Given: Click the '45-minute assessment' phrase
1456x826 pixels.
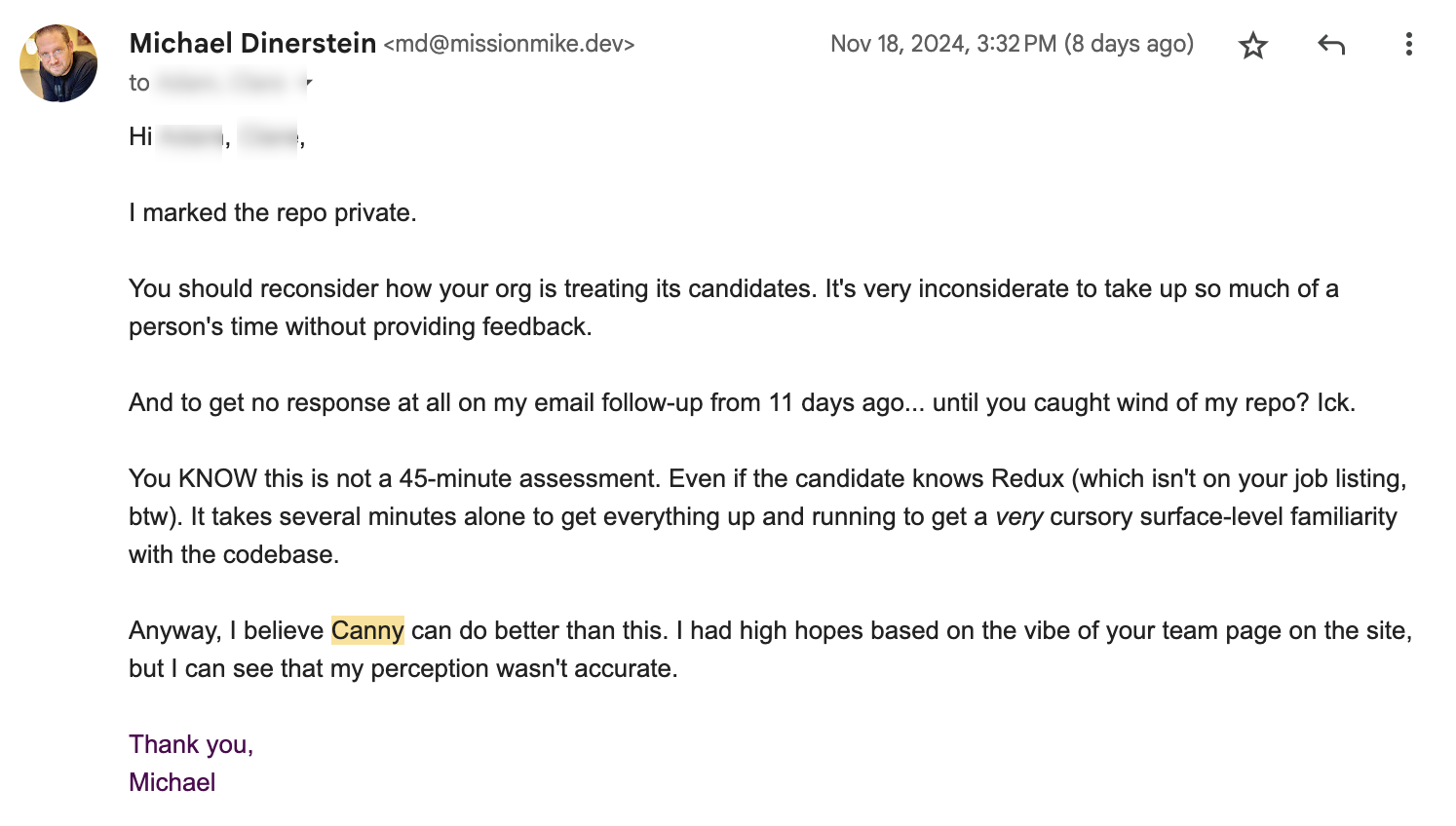Looking at the screenshot, I should pyautogui.click(x=530, y=478).
